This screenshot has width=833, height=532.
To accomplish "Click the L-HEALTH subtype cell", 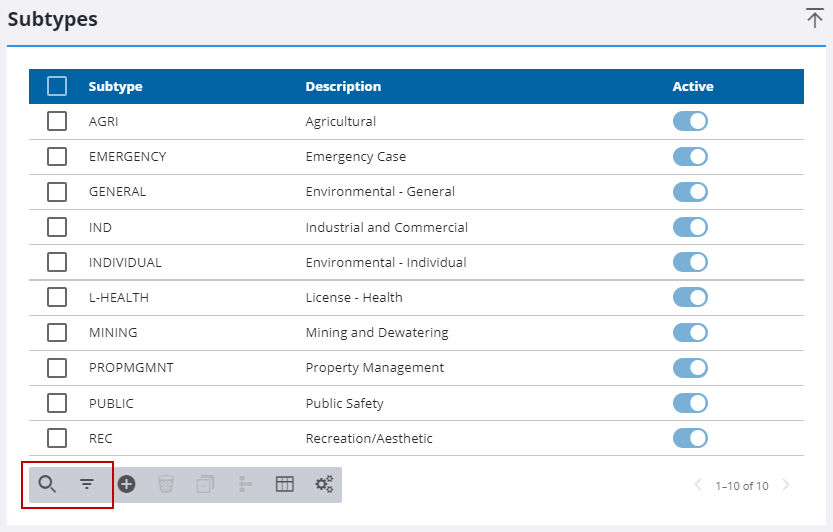I will [x=119, y=297].
